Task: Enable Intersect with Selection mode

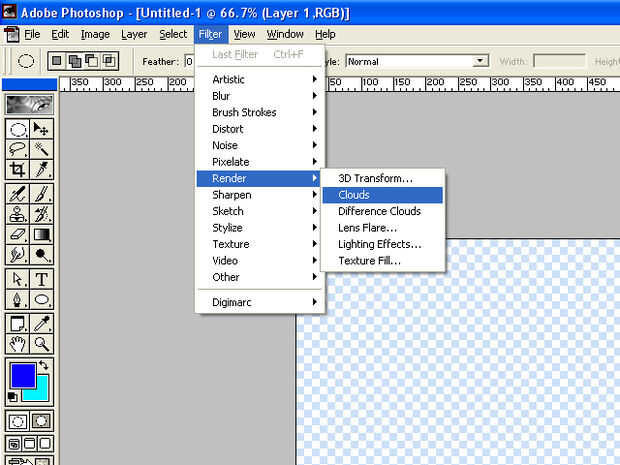Action: [x=109, y=61]
